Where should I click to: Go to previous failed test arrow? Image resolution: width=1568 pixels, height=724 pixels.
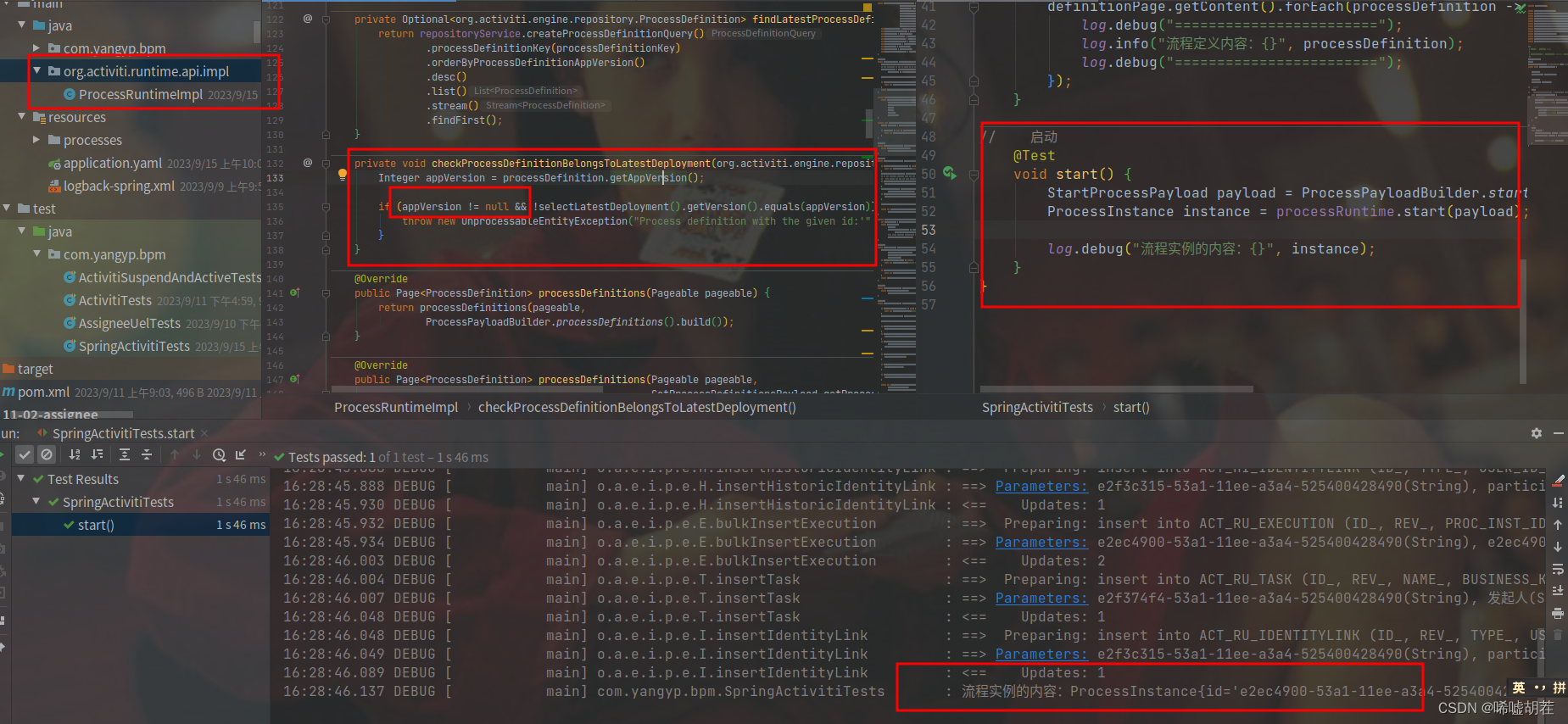(x=175, y=455)
